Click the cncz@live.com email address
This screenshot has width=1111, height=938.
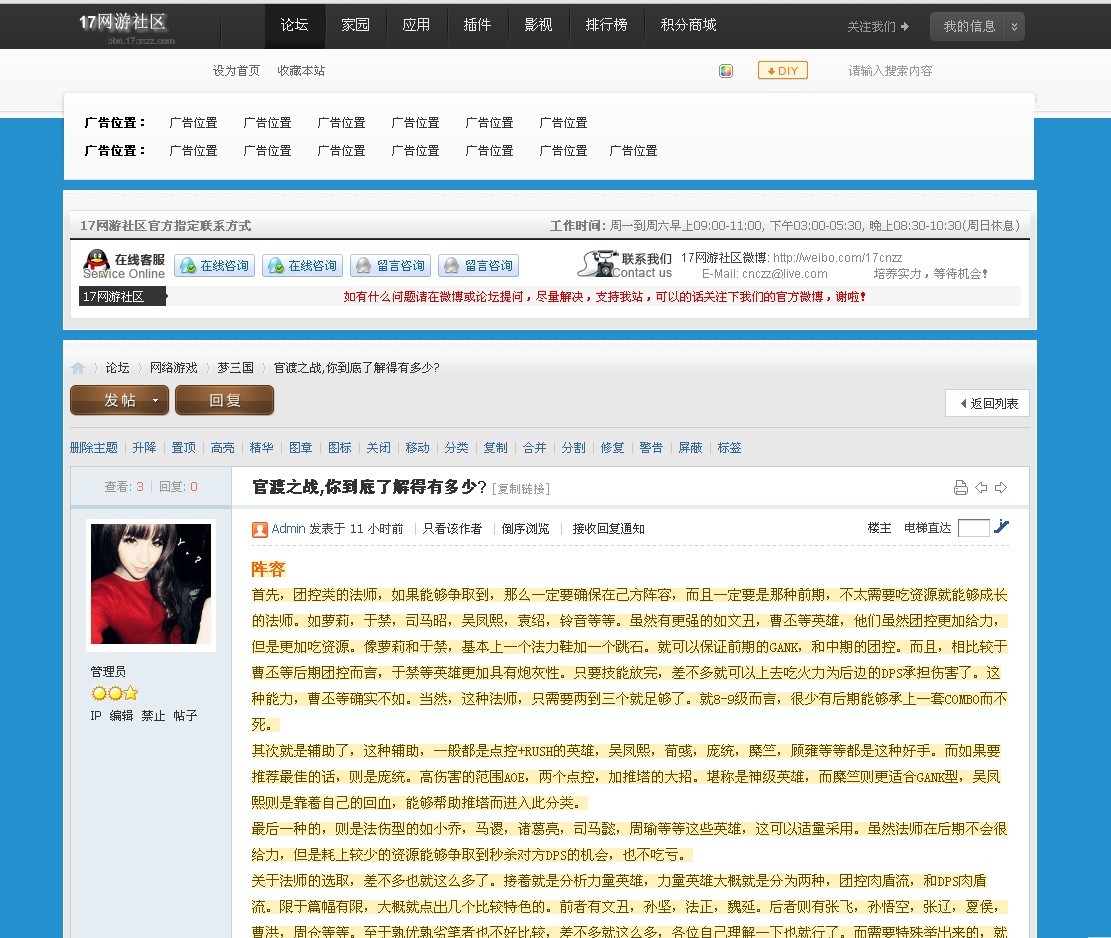(784, 274)
